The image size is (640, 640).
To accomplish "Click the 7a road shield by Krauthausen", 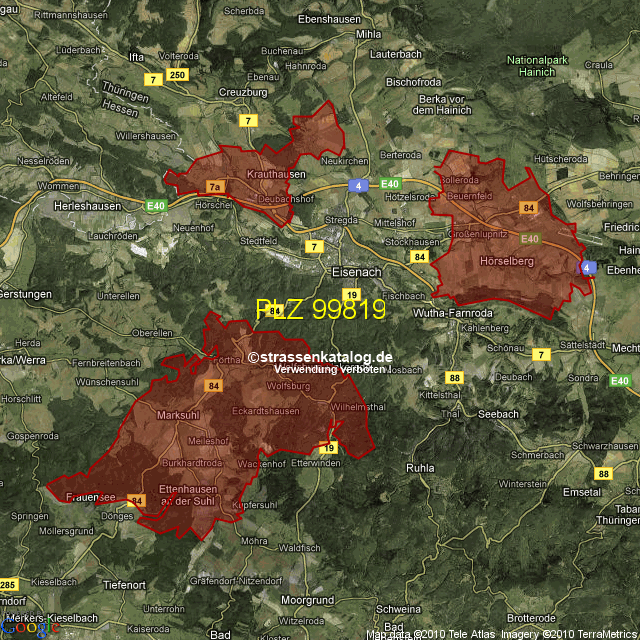I will [x=215, y=186].
